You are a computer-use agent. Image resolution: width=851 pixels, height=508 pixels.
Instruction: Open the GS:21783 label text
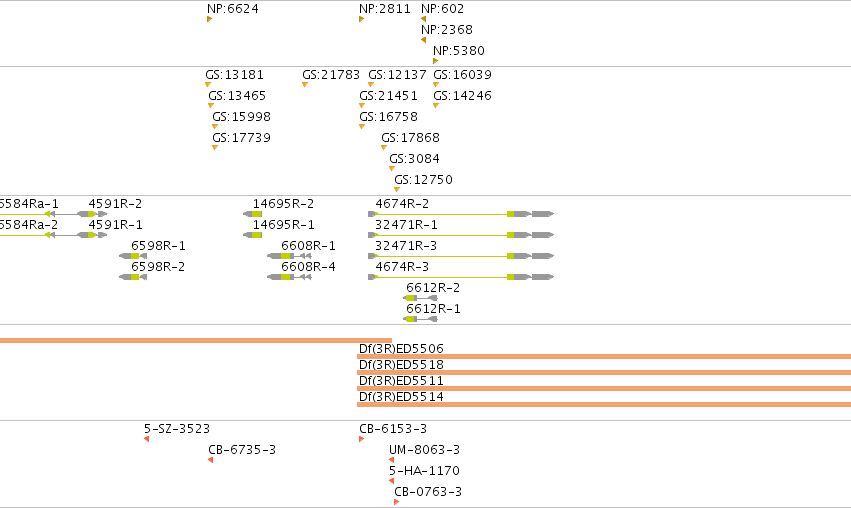pos(331,75)
